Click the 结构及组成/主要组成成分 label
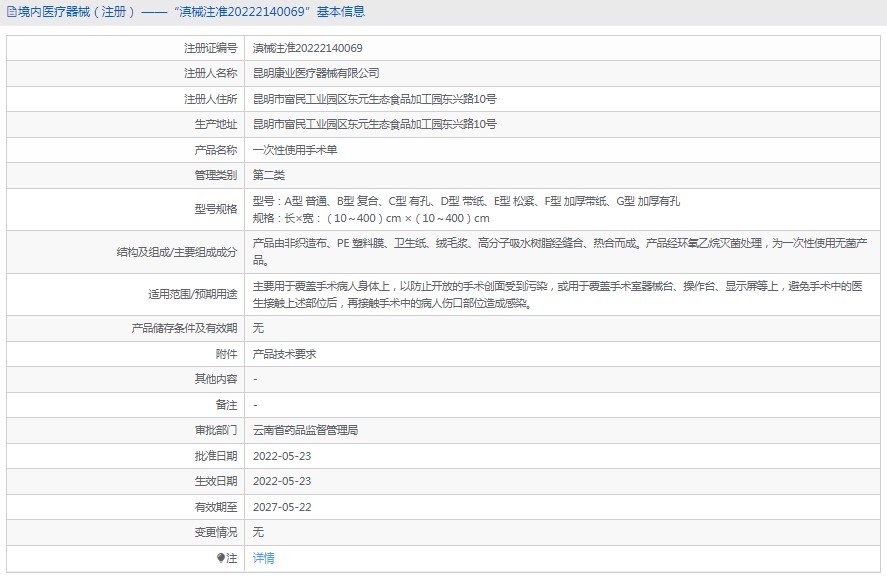Viewport: 887px width, 579px height. 176,252
